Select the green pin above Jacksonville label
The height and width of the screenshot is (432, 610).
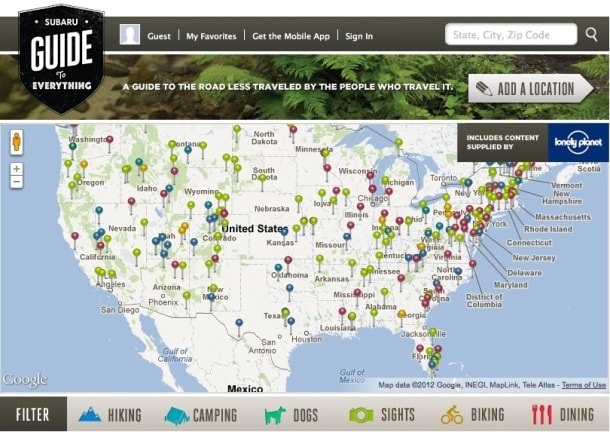[x=433, y=332]
